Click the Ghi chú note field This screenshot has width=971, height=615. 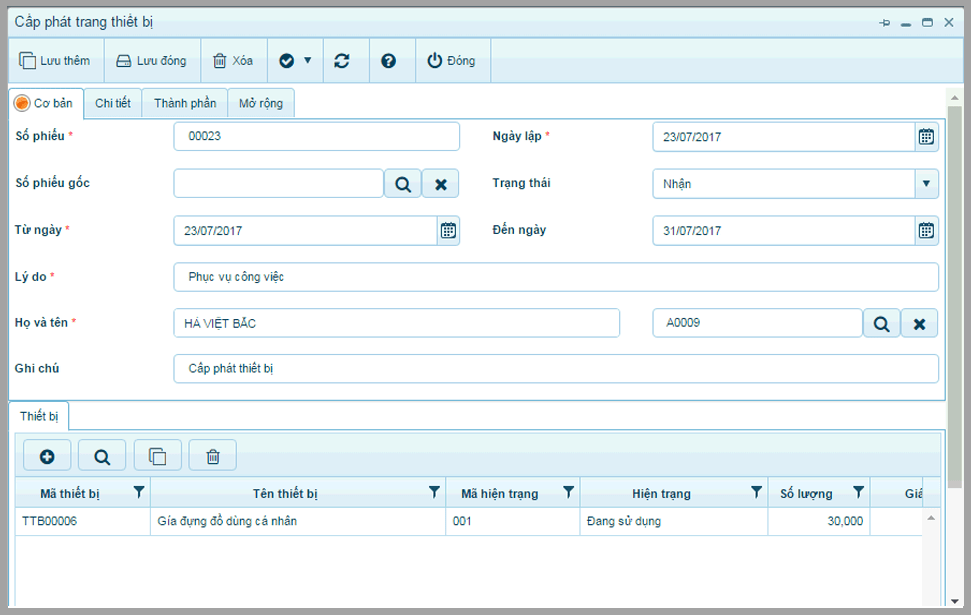[x=556, y=369]
